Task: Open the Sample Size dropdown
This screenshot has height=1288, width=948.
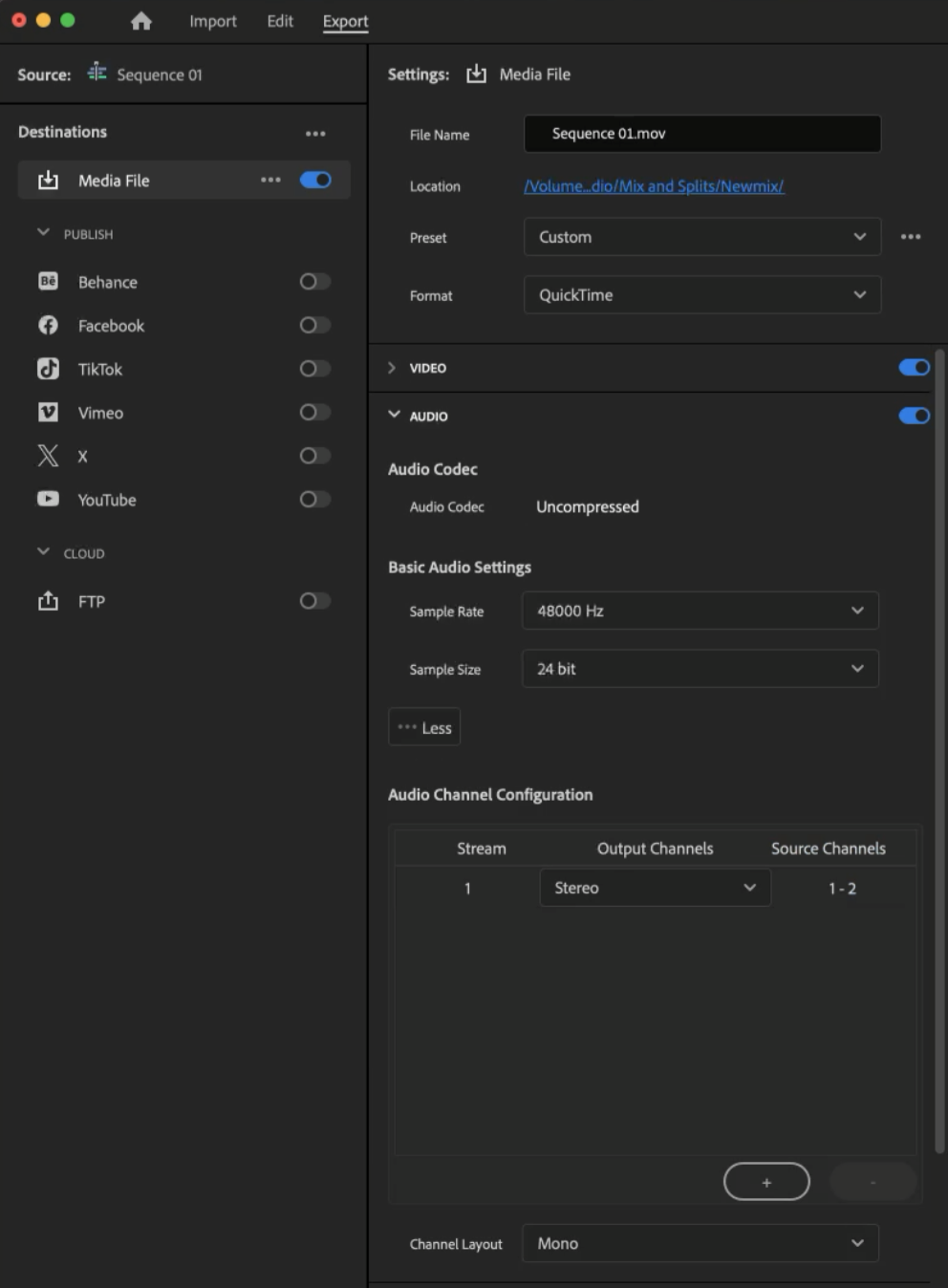Action: coord(700,669)
